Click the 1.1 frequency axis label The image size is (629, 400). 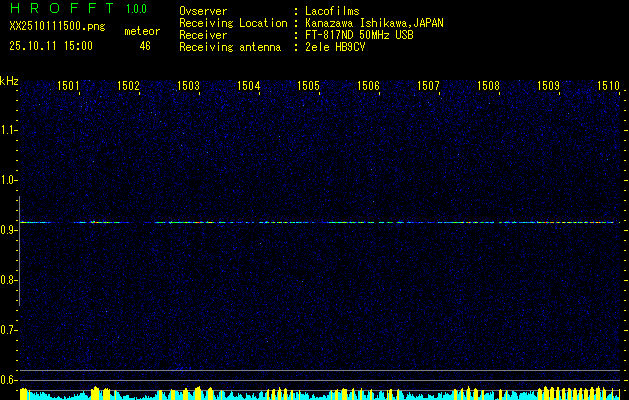coord(9,130)
